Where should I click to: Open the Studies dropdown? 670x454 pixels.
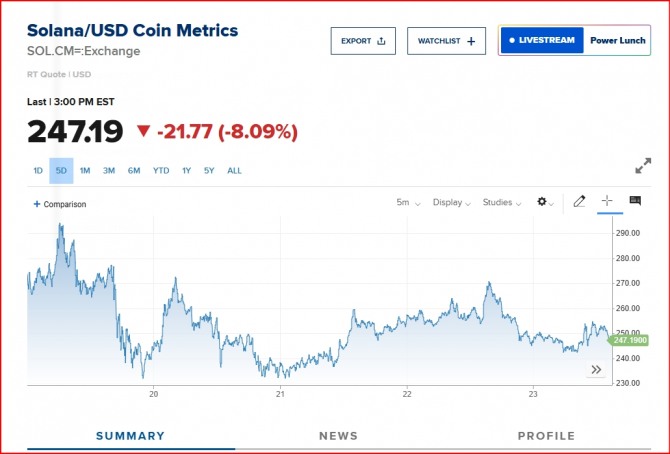point(502,202)
